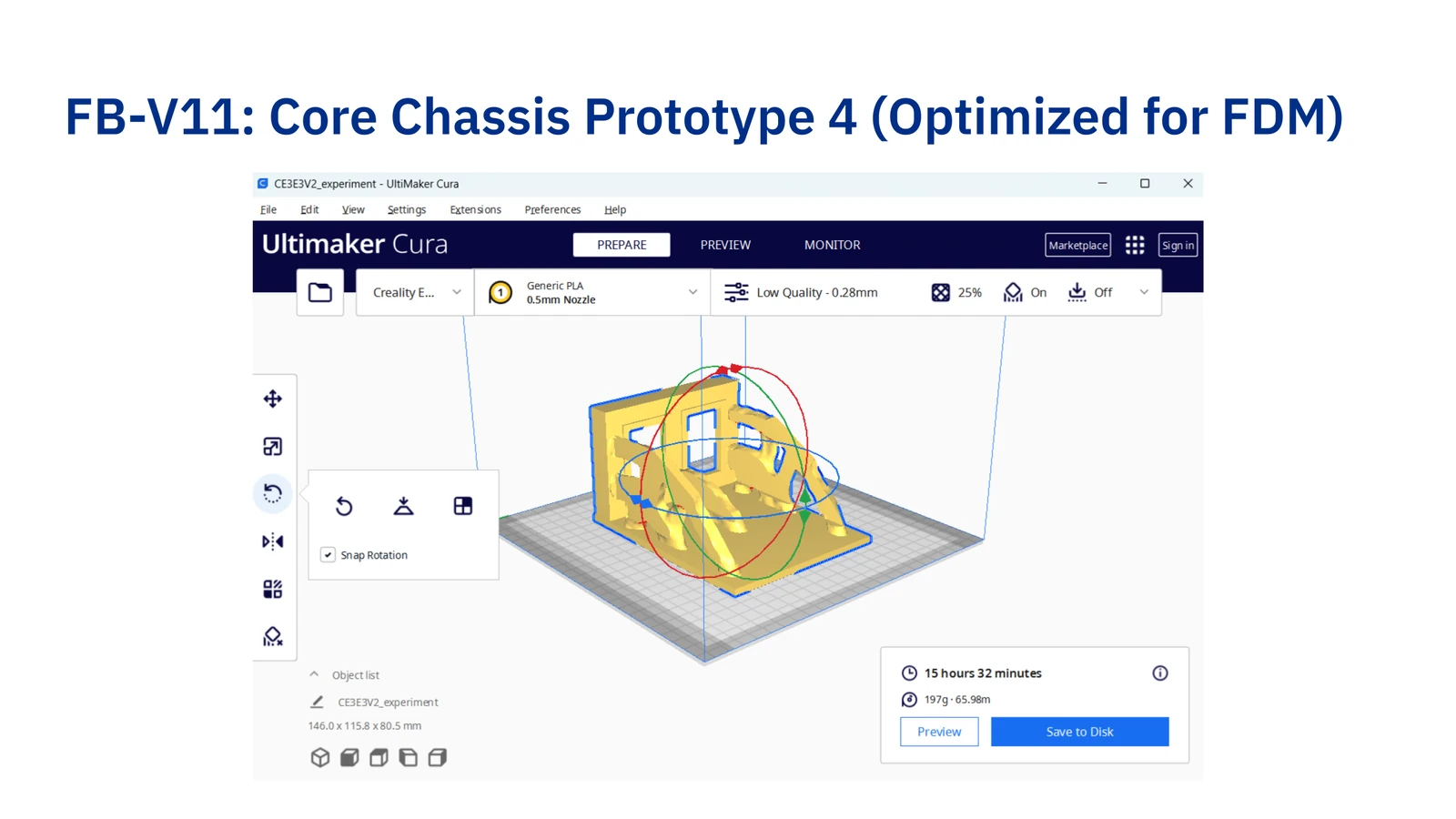Open the Extensions menu
Screen dimensions: 1456x819
click(475, 209)
